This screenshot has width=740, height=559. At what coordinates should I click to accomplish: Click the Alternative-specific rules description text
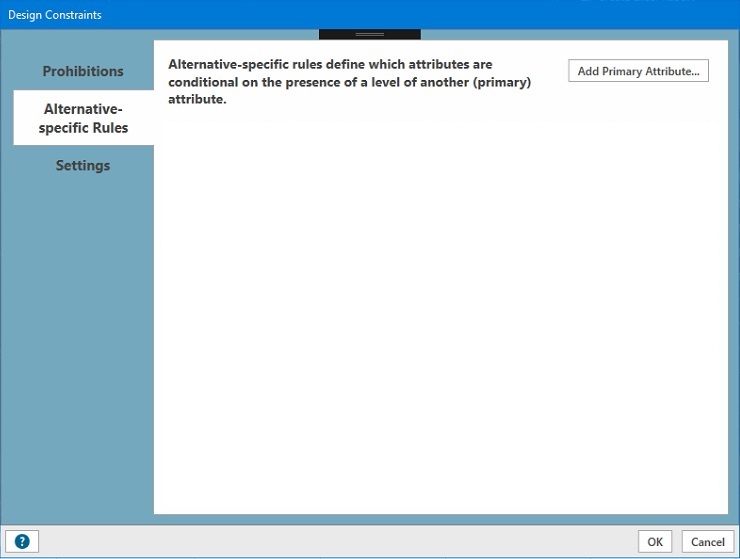coord(349,82)
